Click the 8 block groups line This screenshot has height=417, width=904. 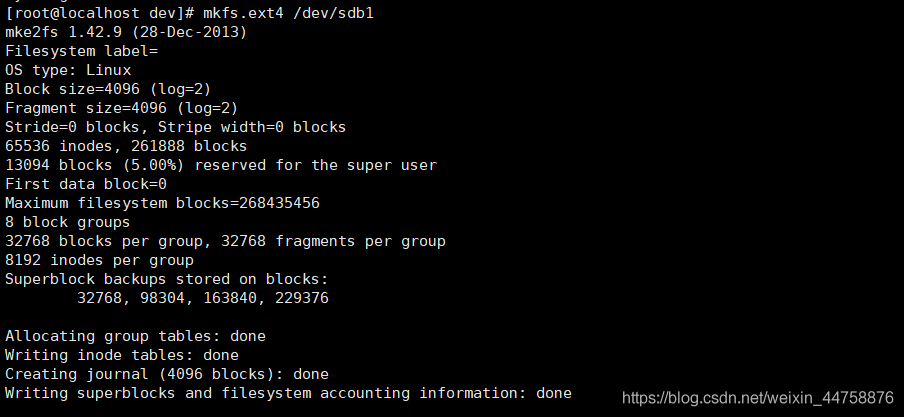coord(68,222)
